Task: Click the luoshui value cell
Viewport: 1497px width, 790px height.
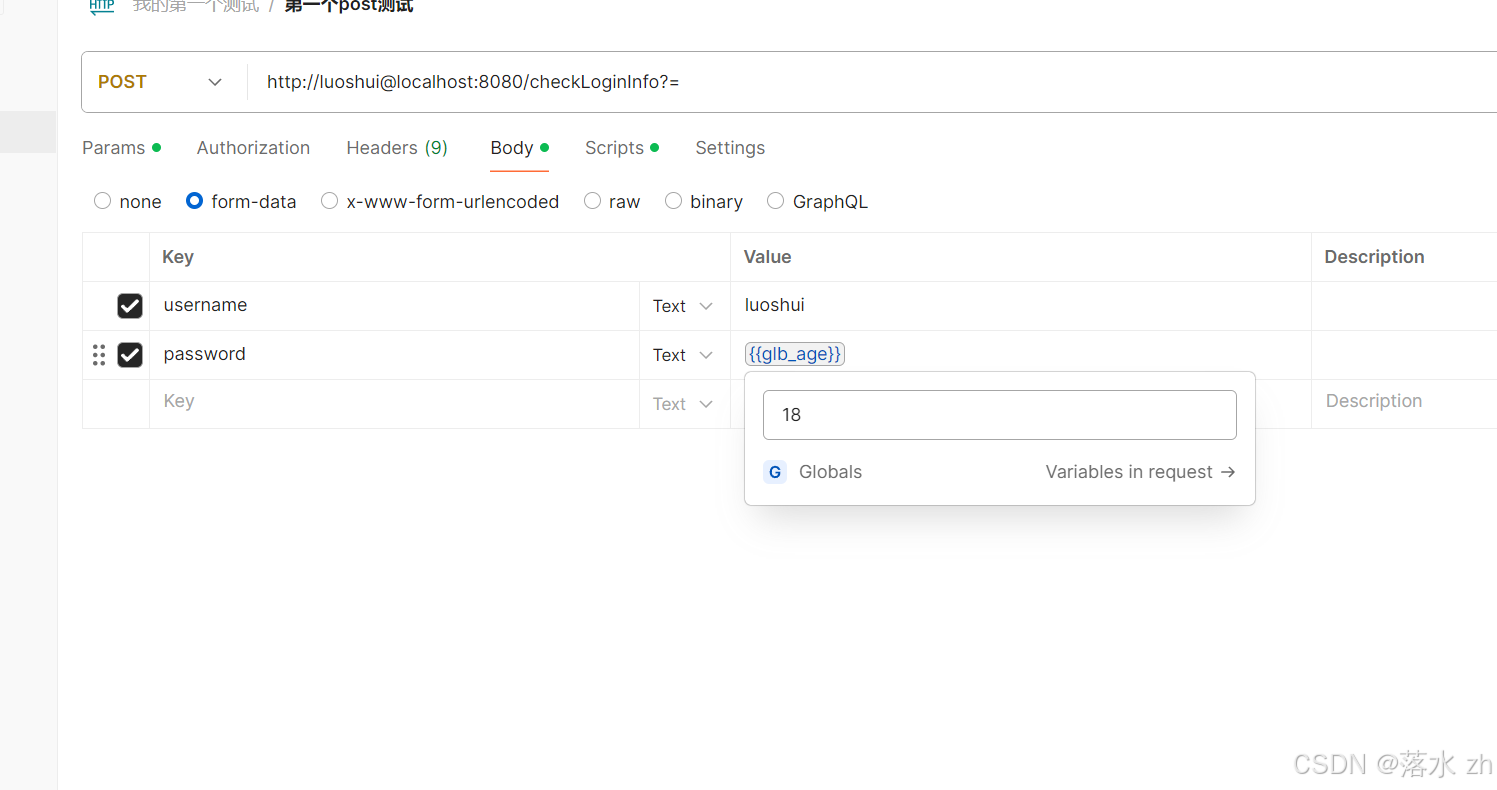Action: coord(1020,306)
